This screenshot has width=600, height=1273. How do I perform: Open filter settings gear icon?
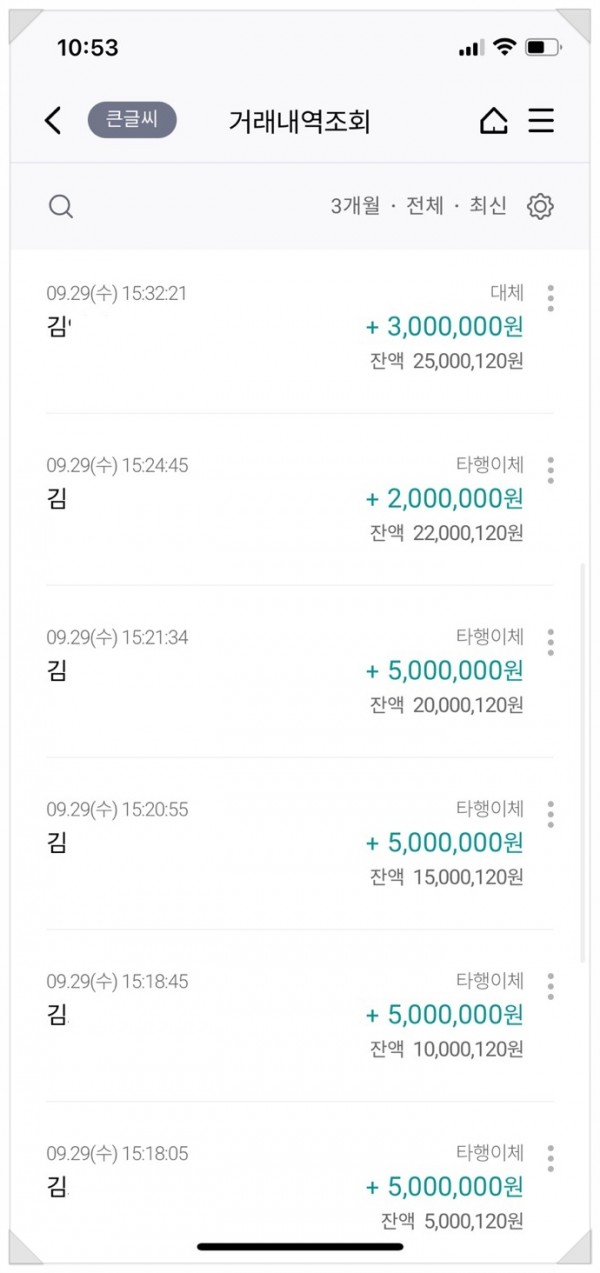click(540, 207)
